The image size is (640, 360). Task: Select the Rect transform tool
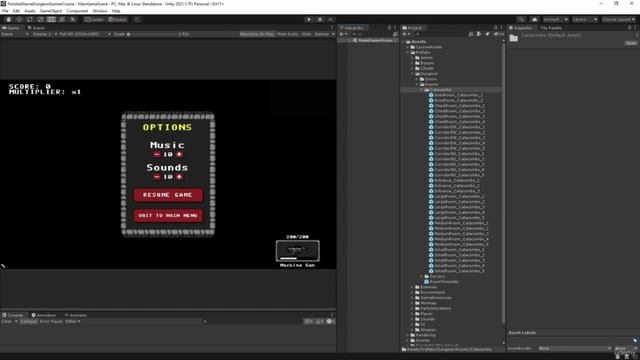click(51, 19)
